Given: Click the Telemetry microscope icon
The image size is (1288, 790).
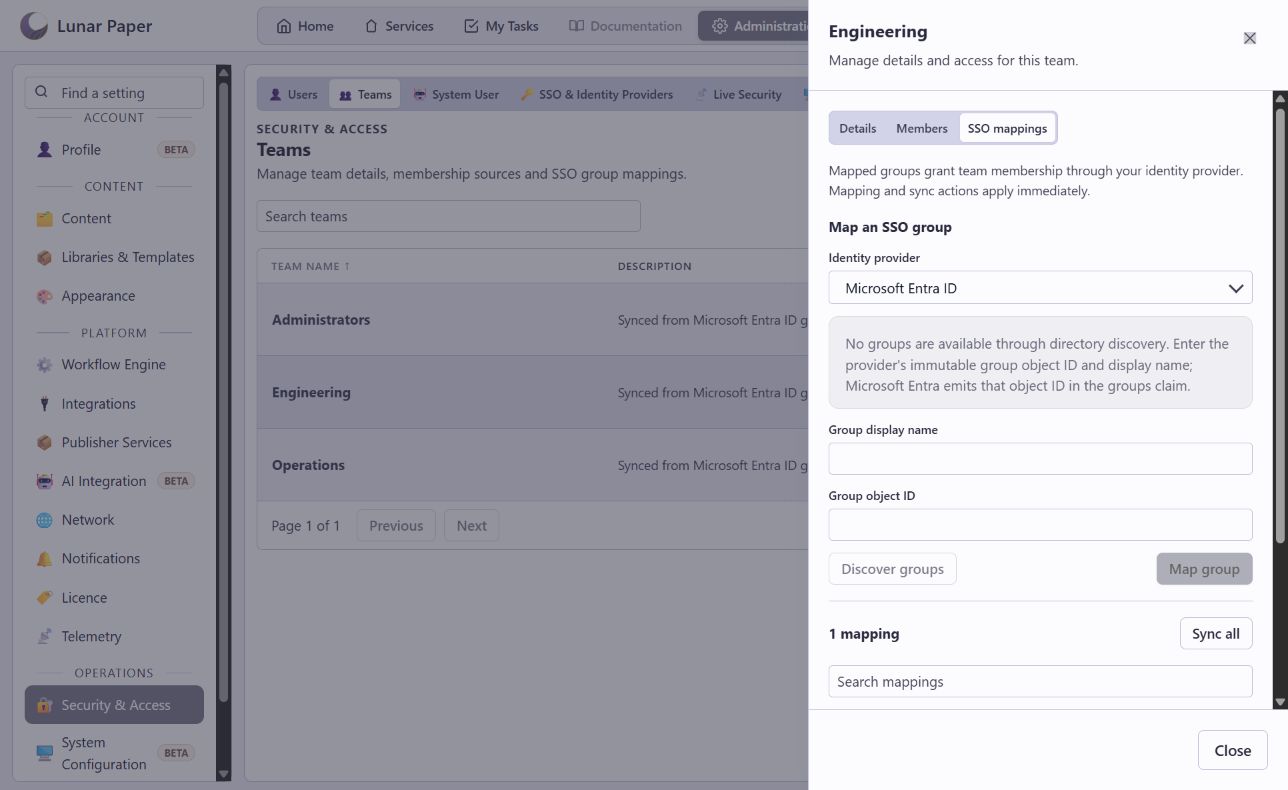Looking at the screenshot, I should (44, 636).
